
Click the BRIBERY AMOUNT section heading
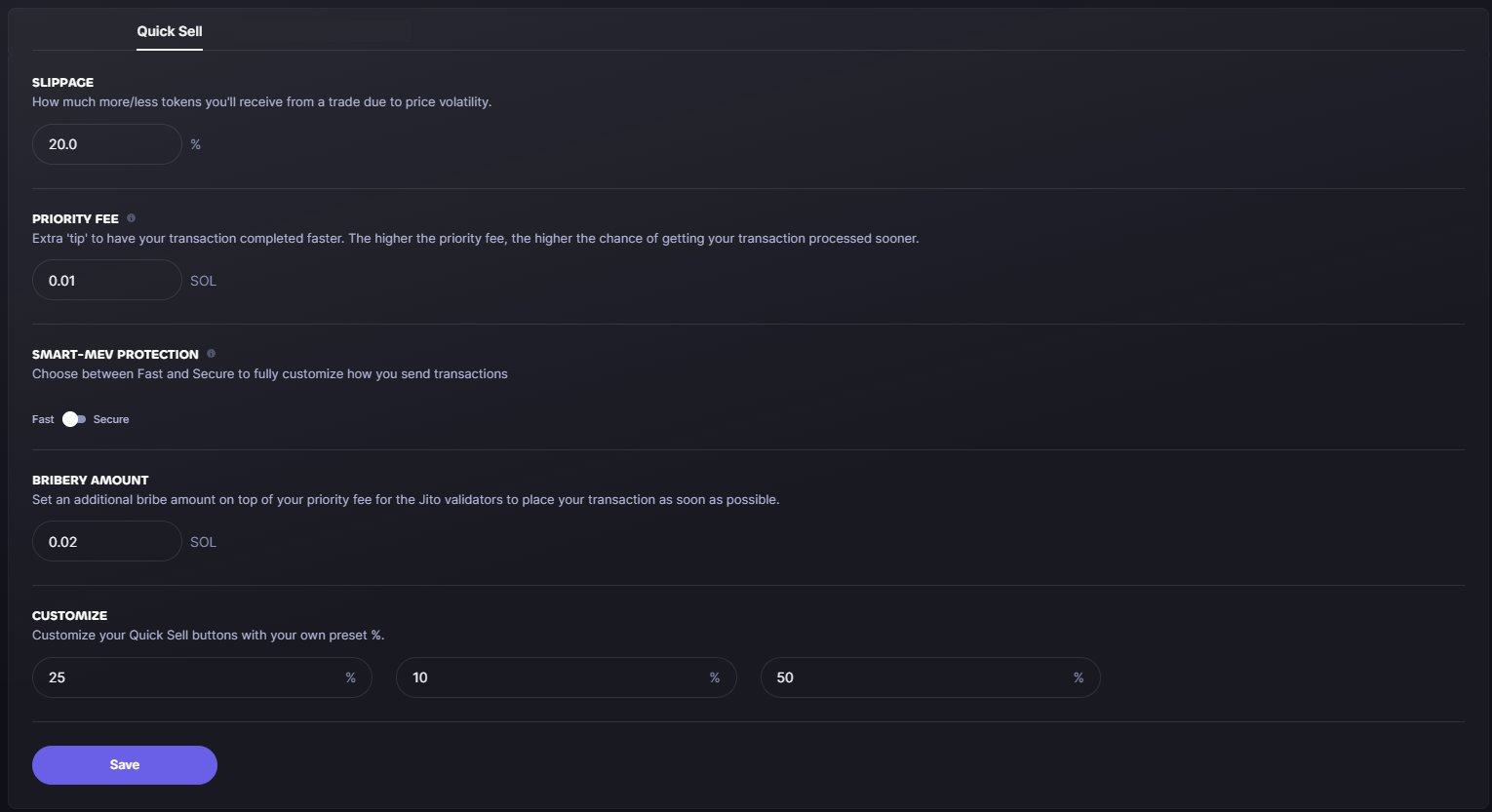coord(91,480)
